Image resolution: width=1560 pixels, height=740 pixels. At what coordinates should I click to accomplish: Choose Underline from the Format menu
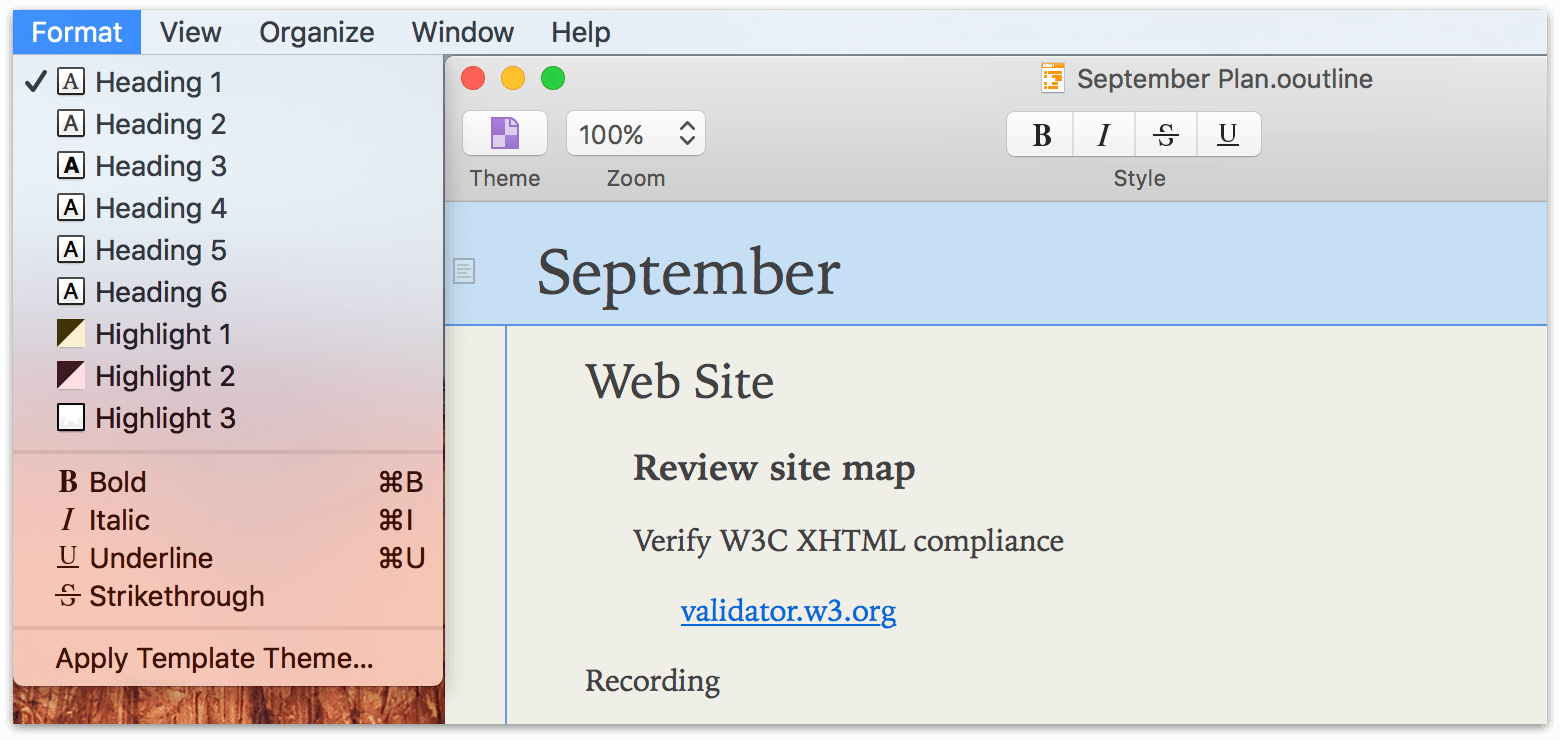pyautogui.click(x=228, y=558)
